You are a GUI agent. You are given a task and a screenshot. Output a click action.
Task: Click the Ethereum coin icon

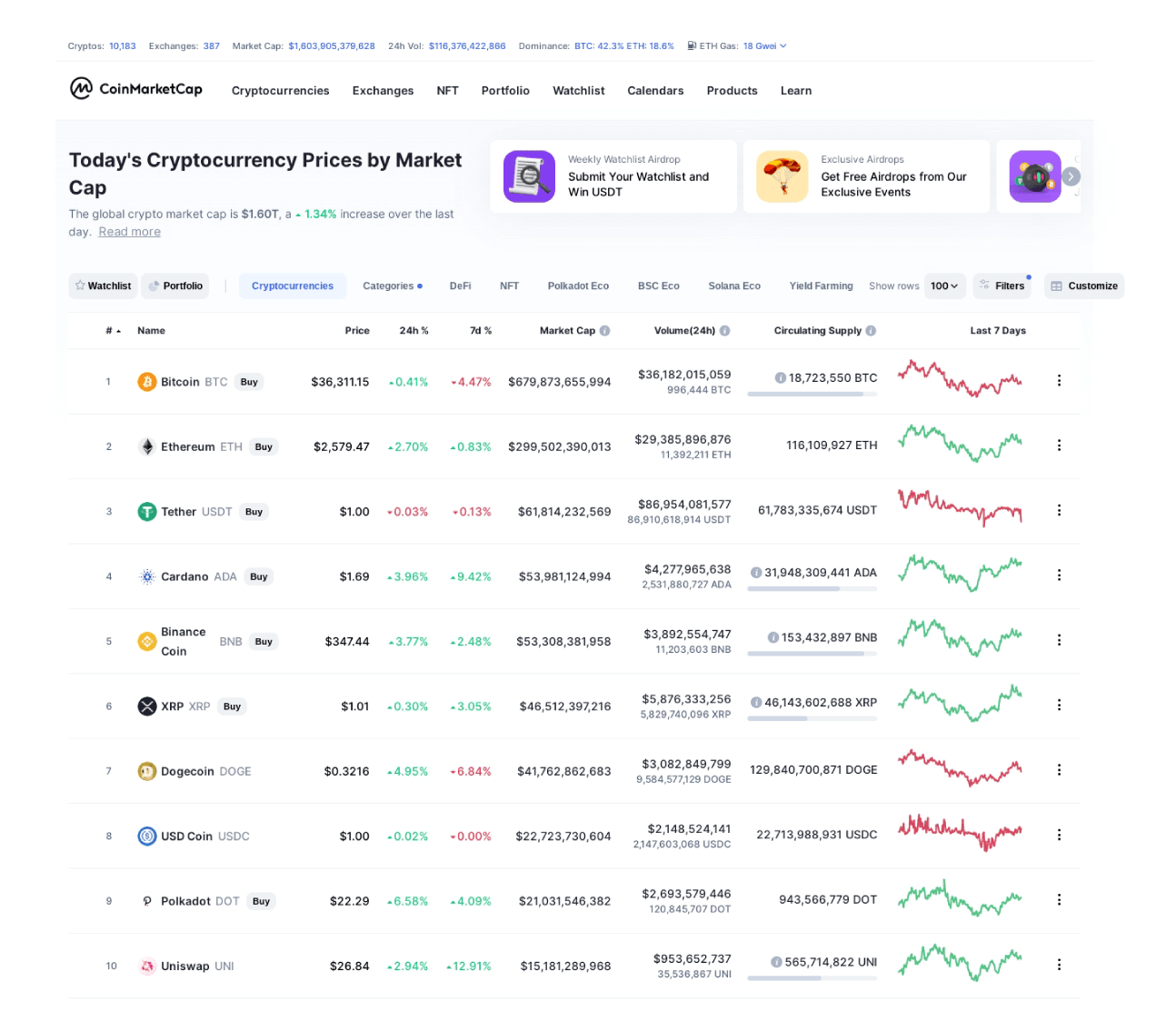point(146,446)
